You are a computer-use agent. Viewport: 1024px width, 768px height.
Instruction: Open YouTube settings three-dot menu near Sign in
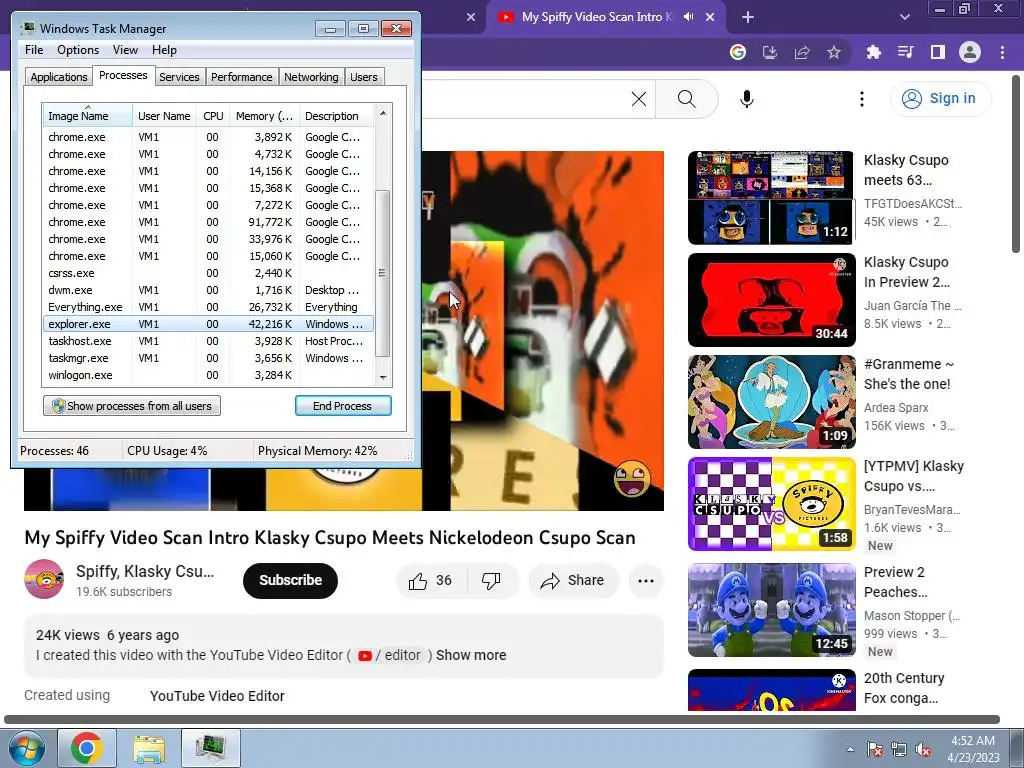[862, 99]
